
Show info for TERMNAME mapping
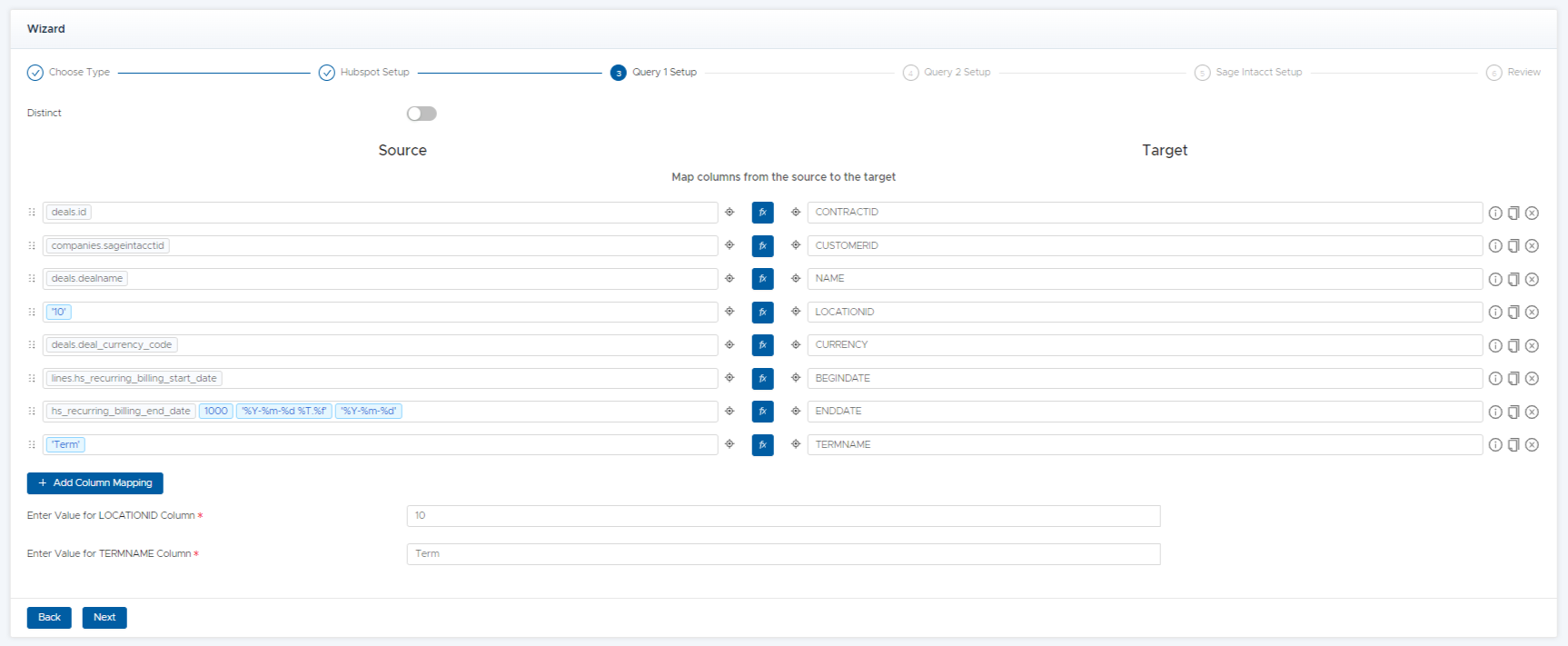tap(1495, 444)
